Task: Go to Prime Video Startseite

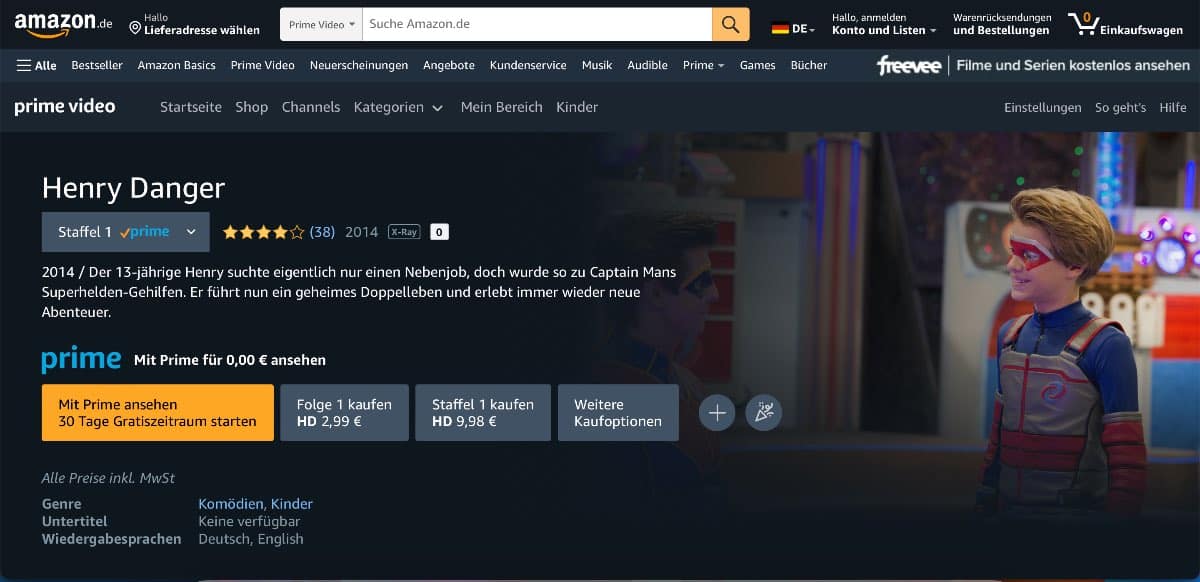Action: point(191,107)
